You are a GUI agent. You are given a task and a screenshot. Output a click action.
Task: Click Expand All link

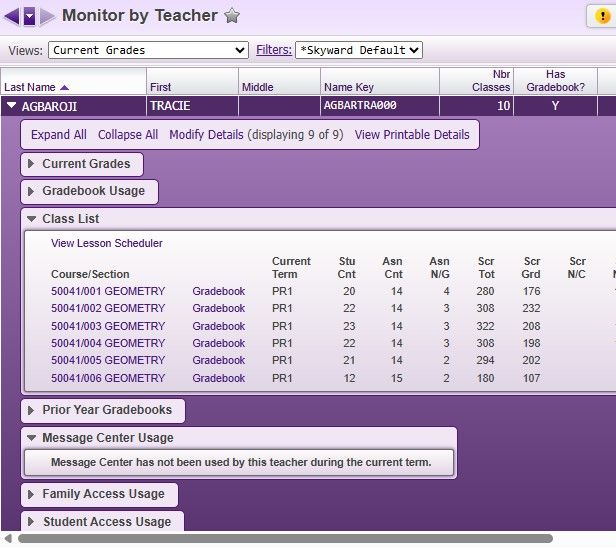pyautogui.click(x=58, y=135)
